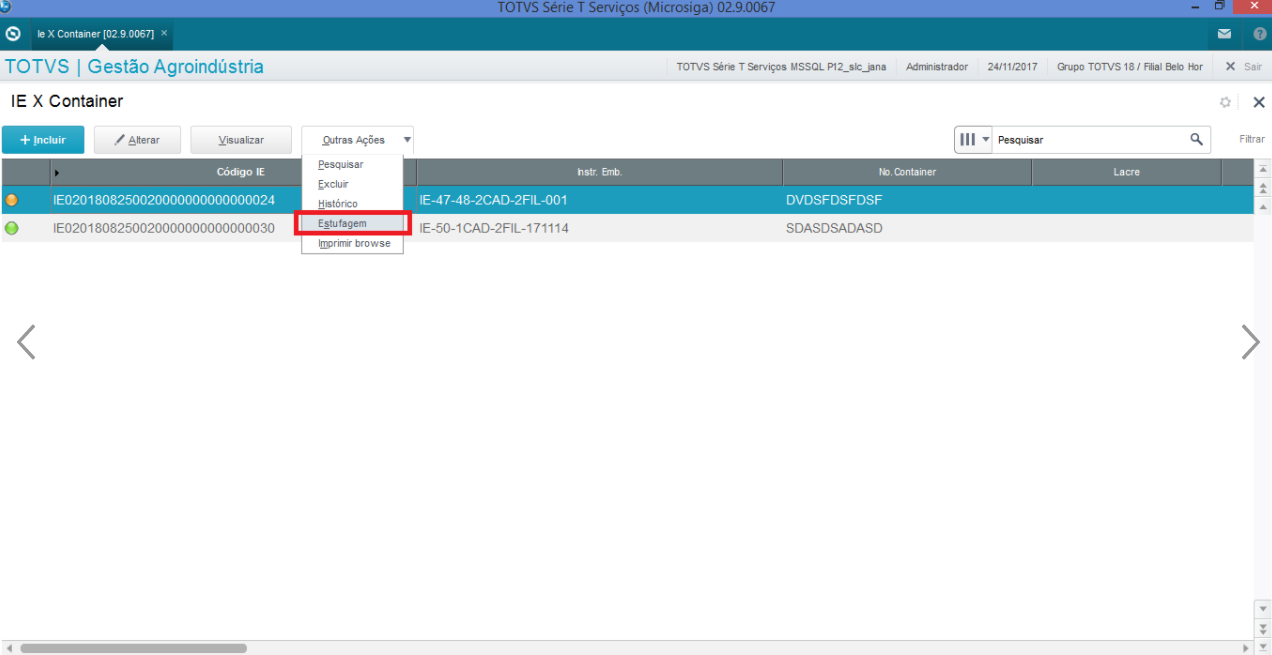1272x655 pixels.
Task: Open the help question mark icon
Action: (1260, 34)
